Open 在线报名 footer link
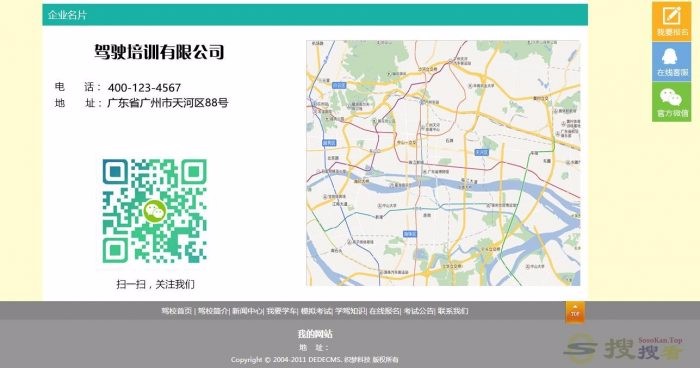The width and height of the screenshot is (700, 368). point(384,311)
